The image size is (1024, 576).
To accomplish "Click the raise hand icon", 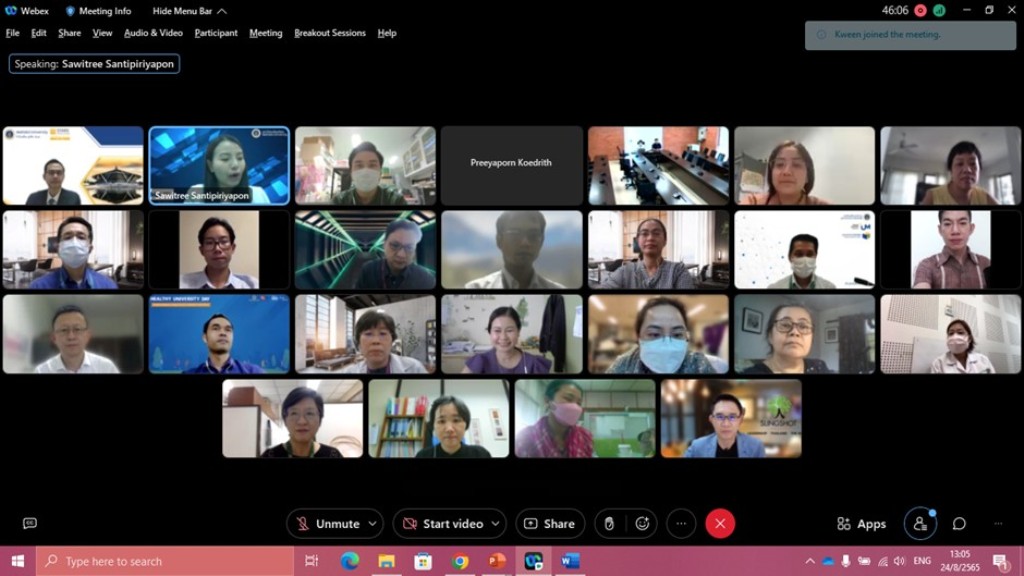I will tap(609, 523).
